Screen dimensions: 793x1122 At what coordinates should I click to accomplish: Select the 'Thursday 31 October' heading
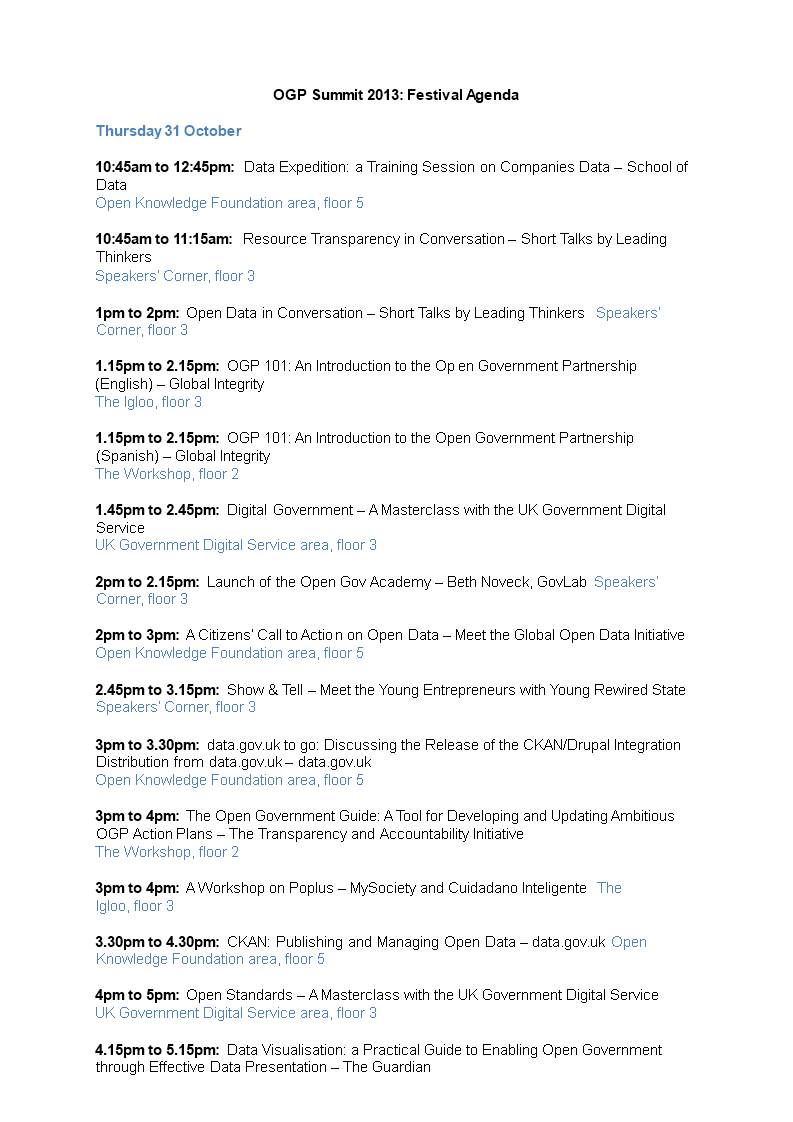(x=168, y=131)
